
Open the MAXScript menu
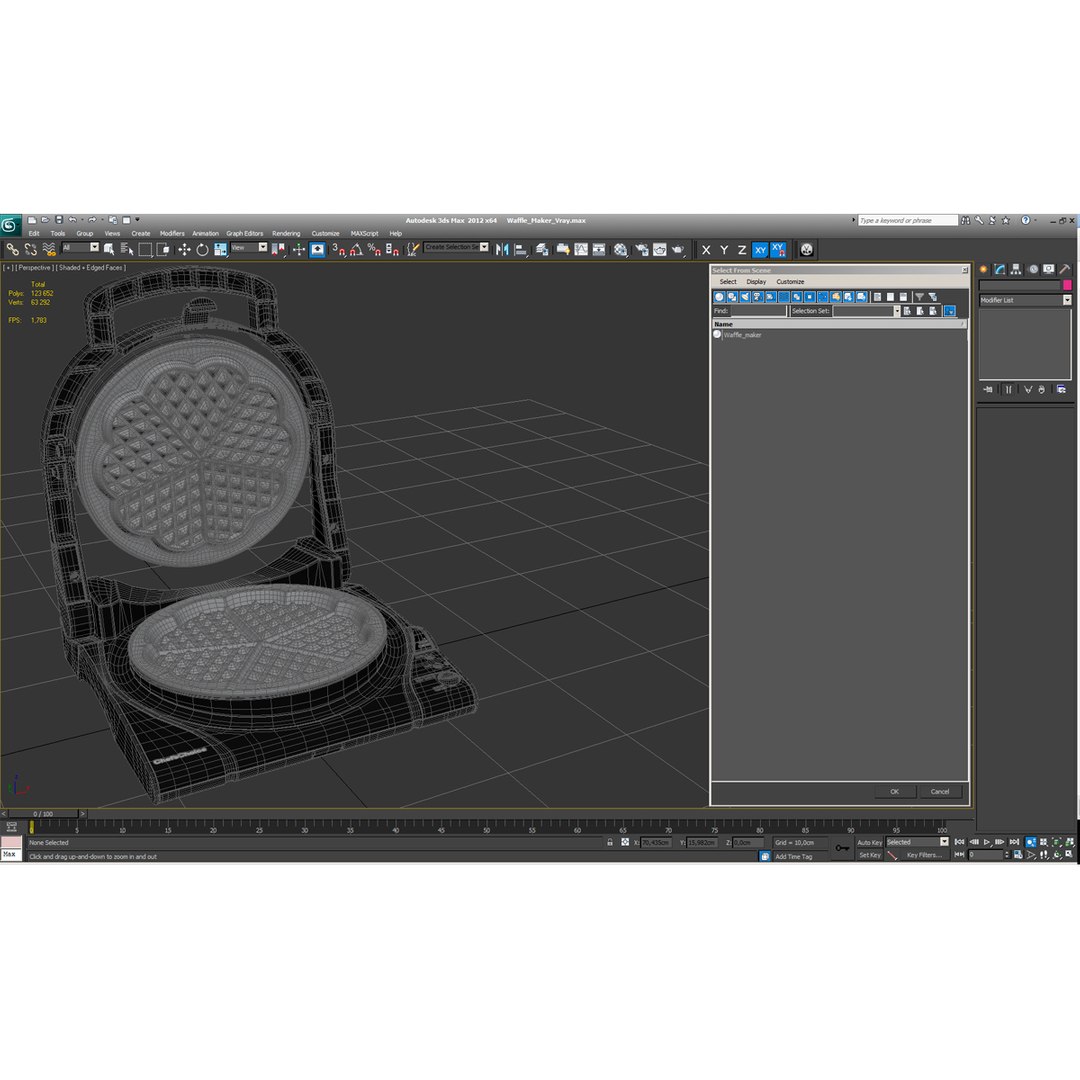coord(364,233)
